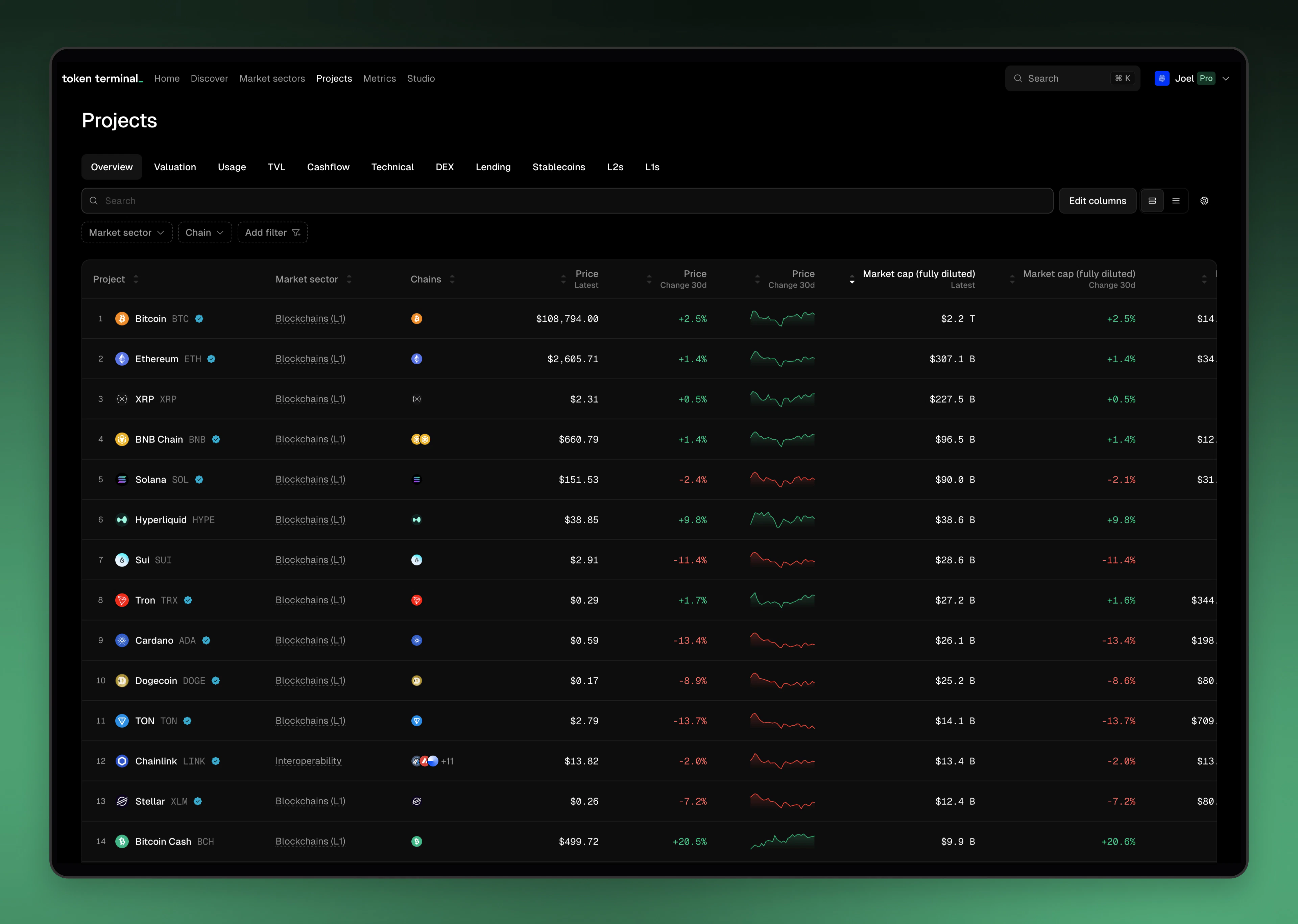The image size is (1298, 924).
Task: Click the Solana project logo
Action: click(x=122, y=480)
